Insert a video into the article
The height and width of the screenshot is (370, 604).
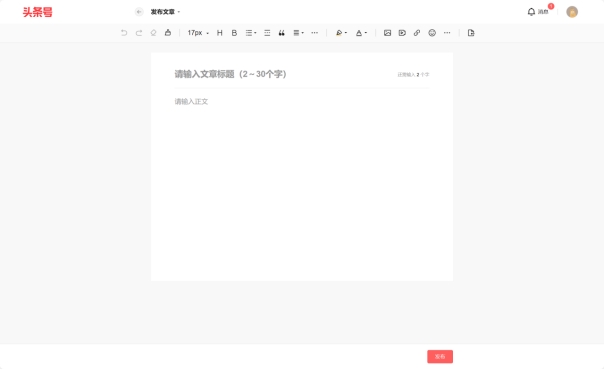click(402, 33)
